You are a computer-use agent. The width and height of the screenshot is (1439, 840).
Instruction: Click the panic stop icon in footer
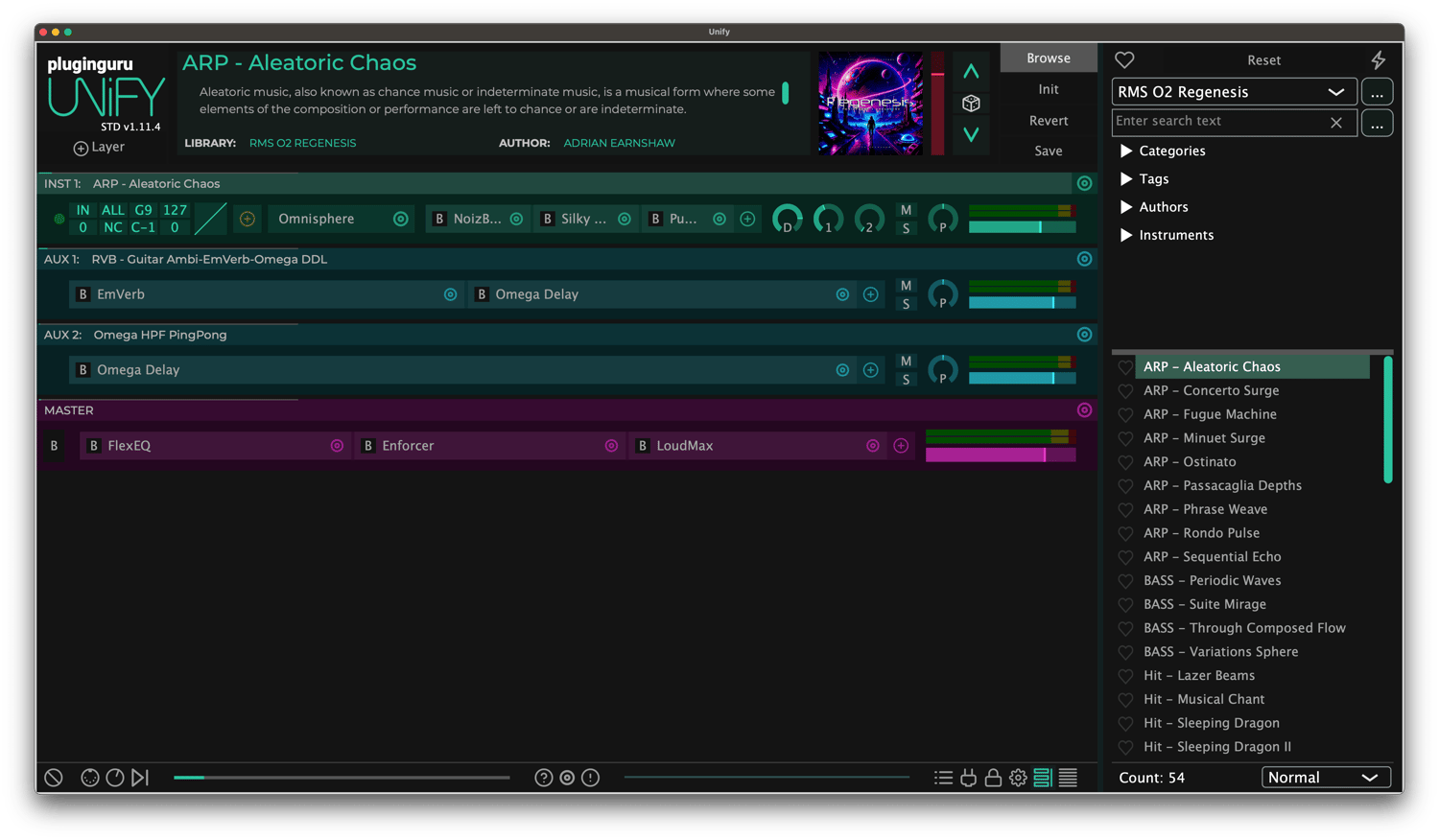(54, 778)
